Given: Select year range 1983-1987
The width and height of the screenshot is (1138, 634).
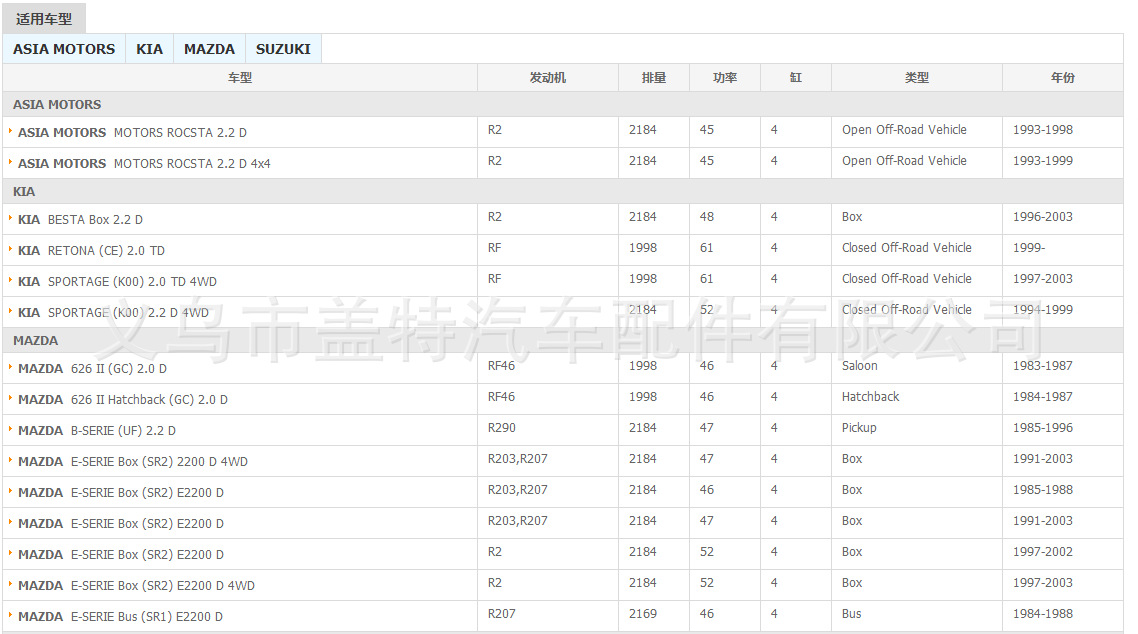Looking at the screenshot, I should click(1043, 366).
